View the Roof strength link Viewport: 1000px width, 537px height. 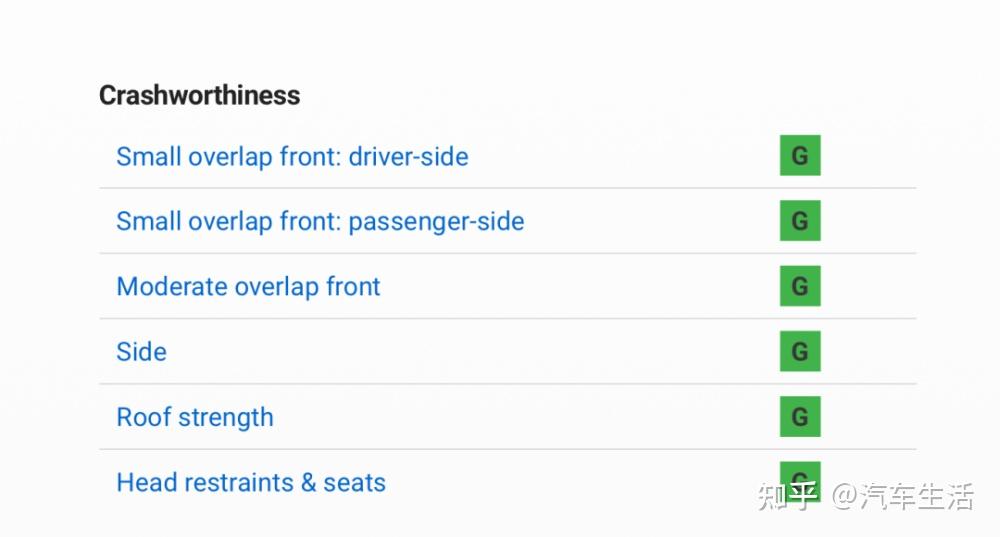pyautogui.click(x=195, y=417)
